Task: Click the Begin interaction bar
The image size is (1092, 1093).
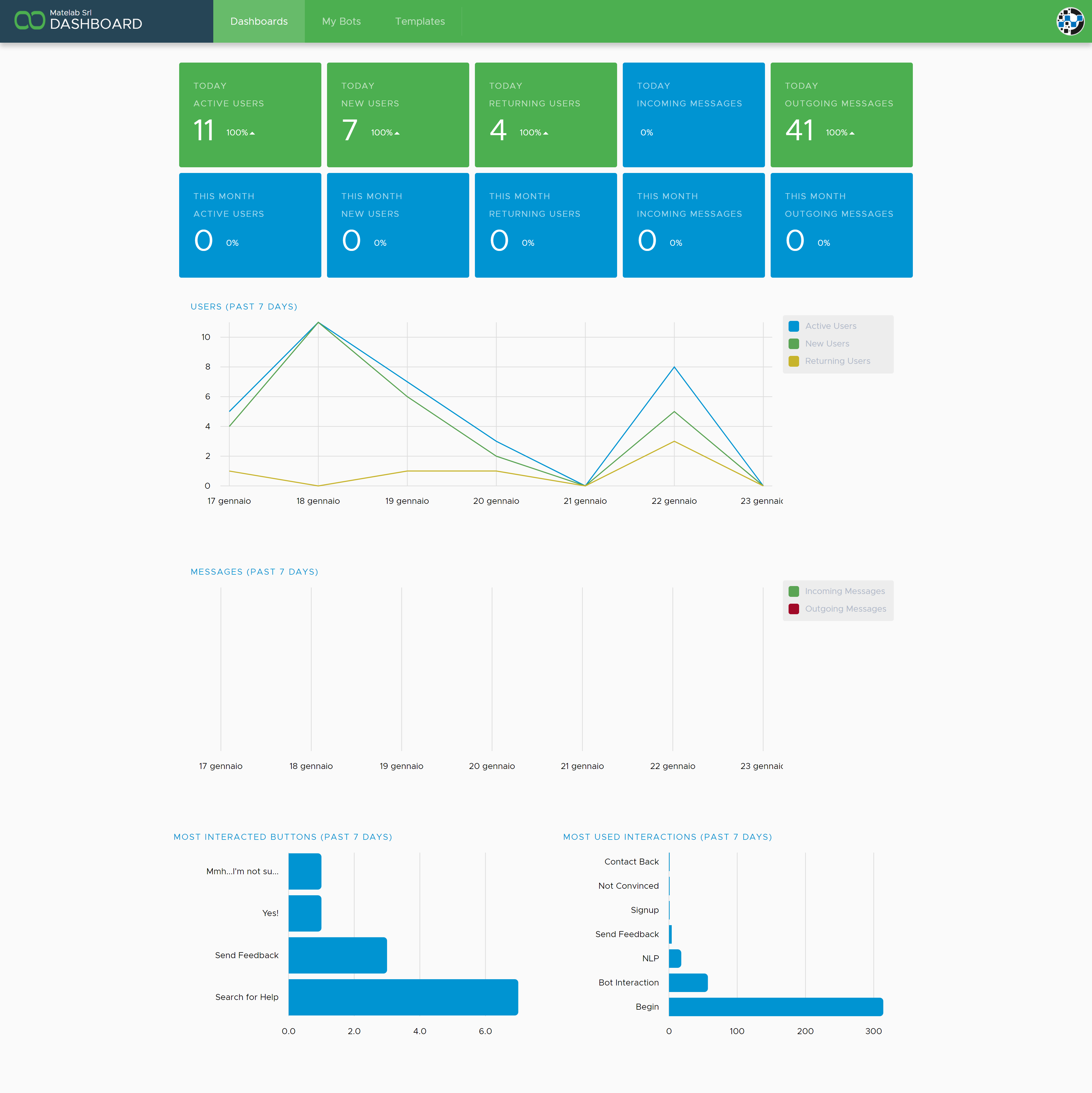Action: point(775,1007)
